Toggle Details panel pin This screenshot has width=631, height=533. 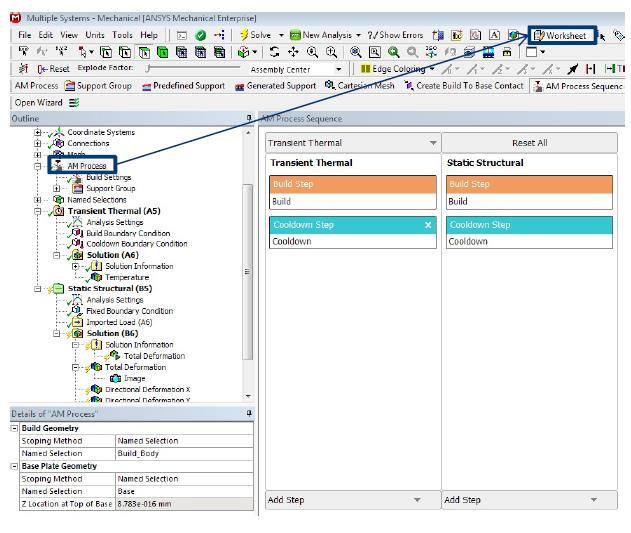pyautogui.click(x=249, y=413)
